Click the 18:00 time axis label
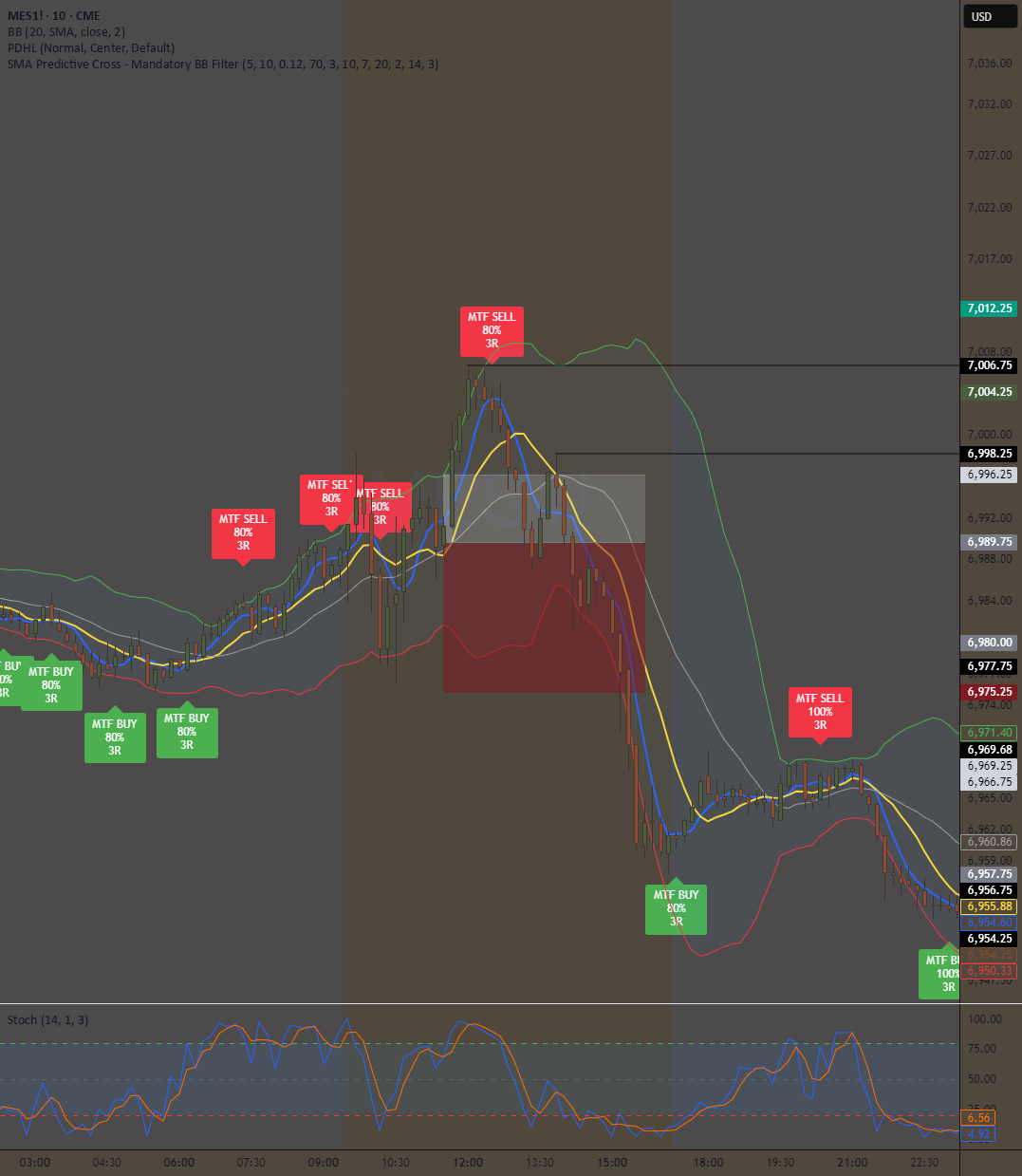This screenshot has height=1176, width=1022. pyautogui.click(x=708, y=1163)
